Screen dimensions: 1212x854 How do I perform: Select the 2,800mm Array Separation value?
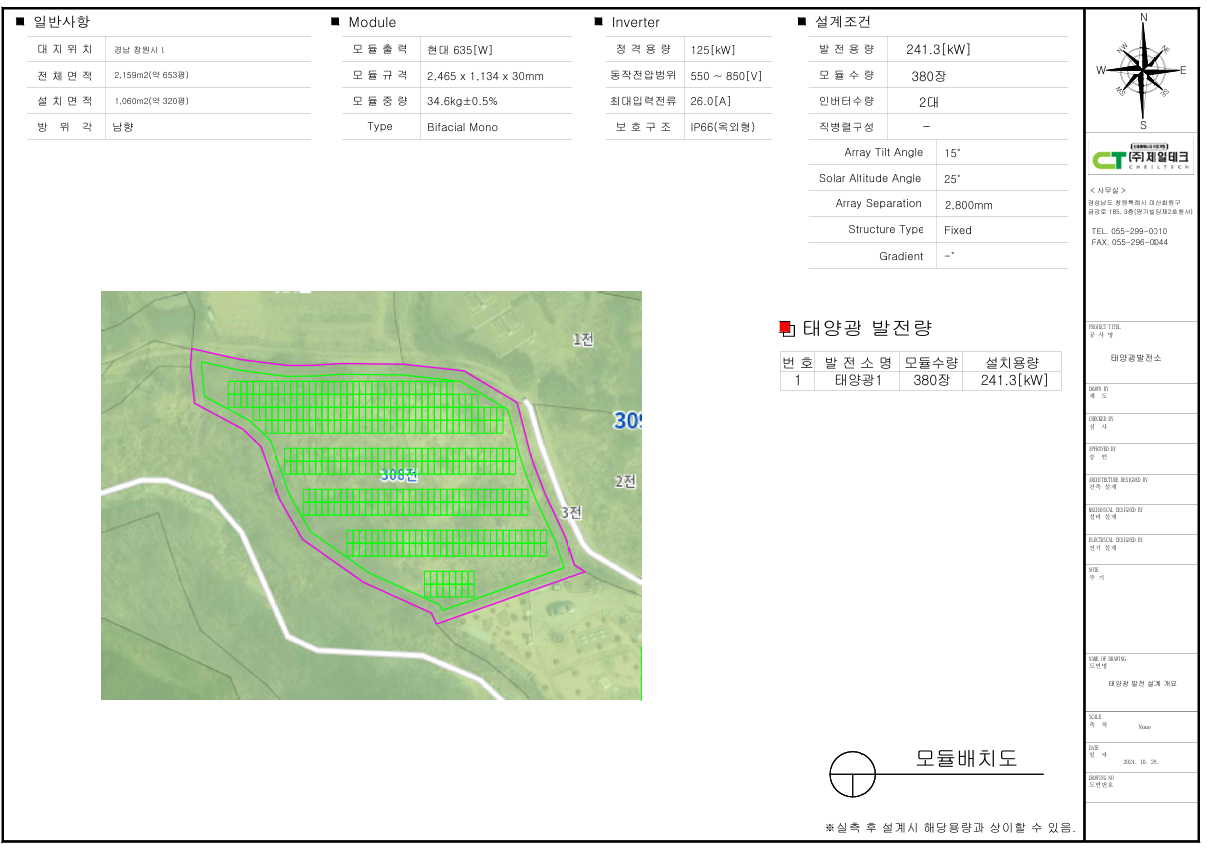coord(968,205)
